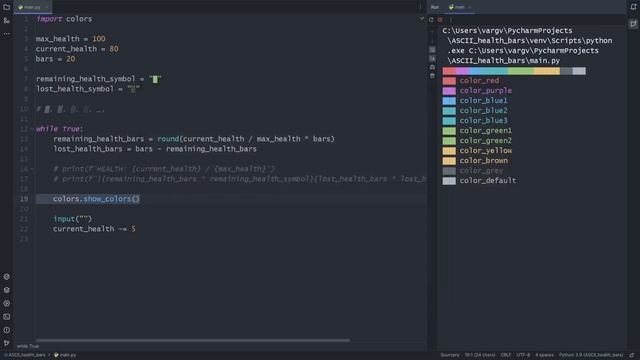Click the color_red swatch in console
The height and width of the screenshot is (360, 640).
(449, 81)
